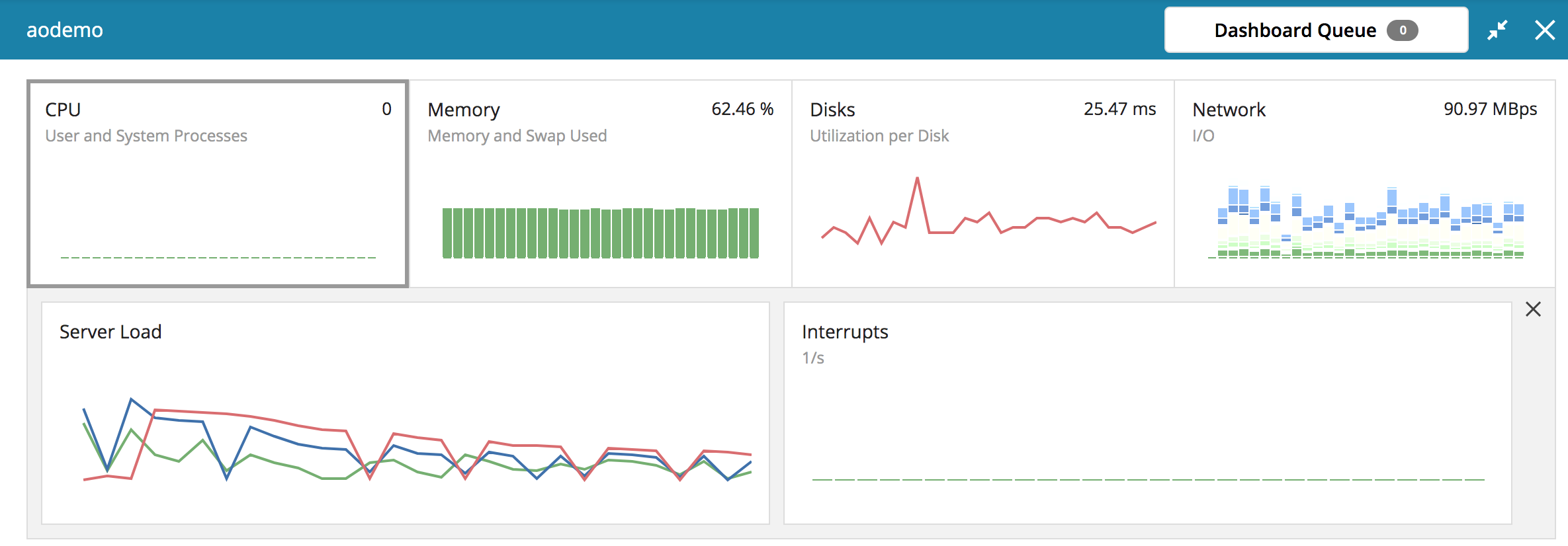
Task: Close the aodemo panel with X
Action: [x=1545, y=30]
